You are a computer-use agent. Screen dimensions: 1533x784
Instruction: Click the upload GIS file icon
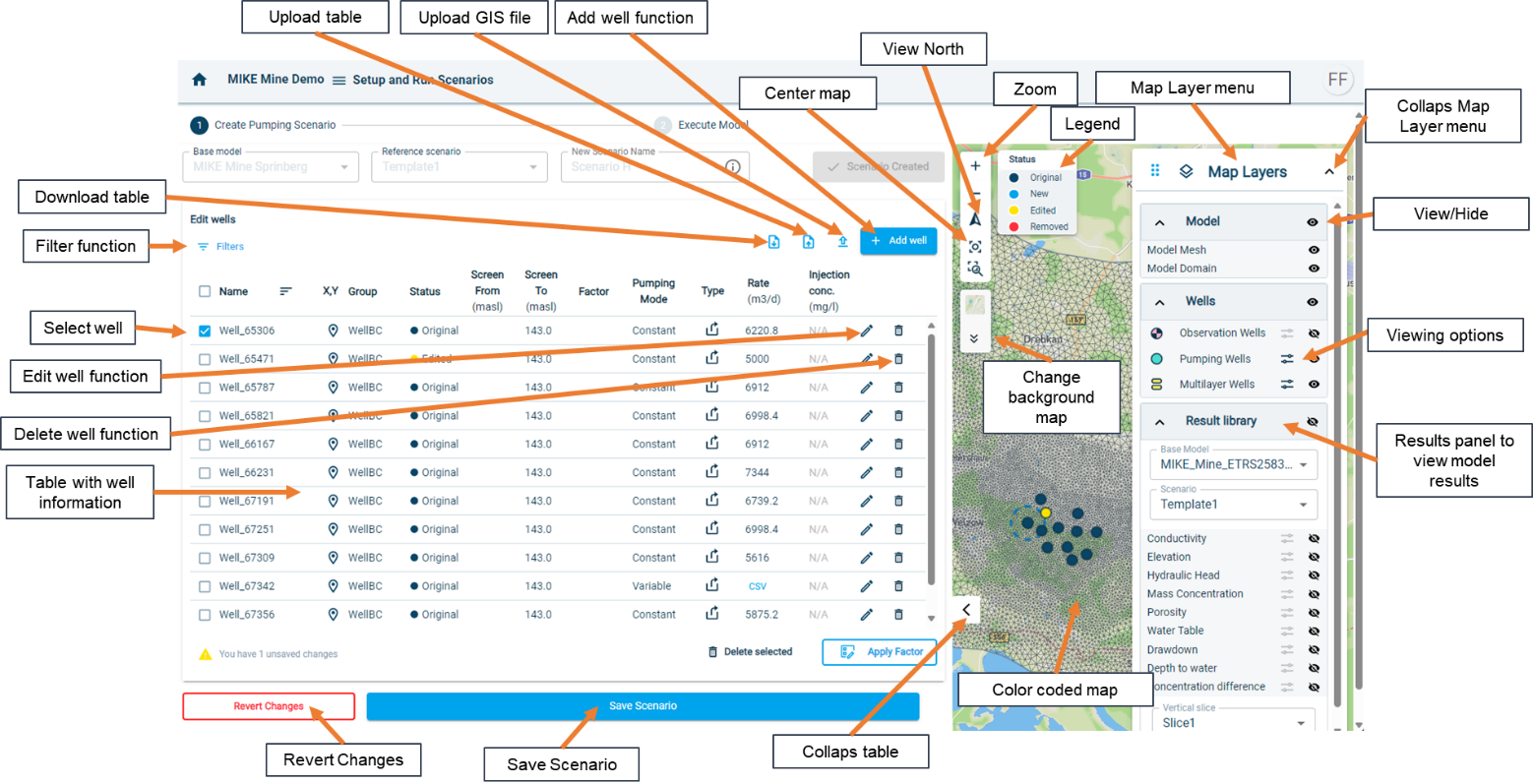[842, 242]
